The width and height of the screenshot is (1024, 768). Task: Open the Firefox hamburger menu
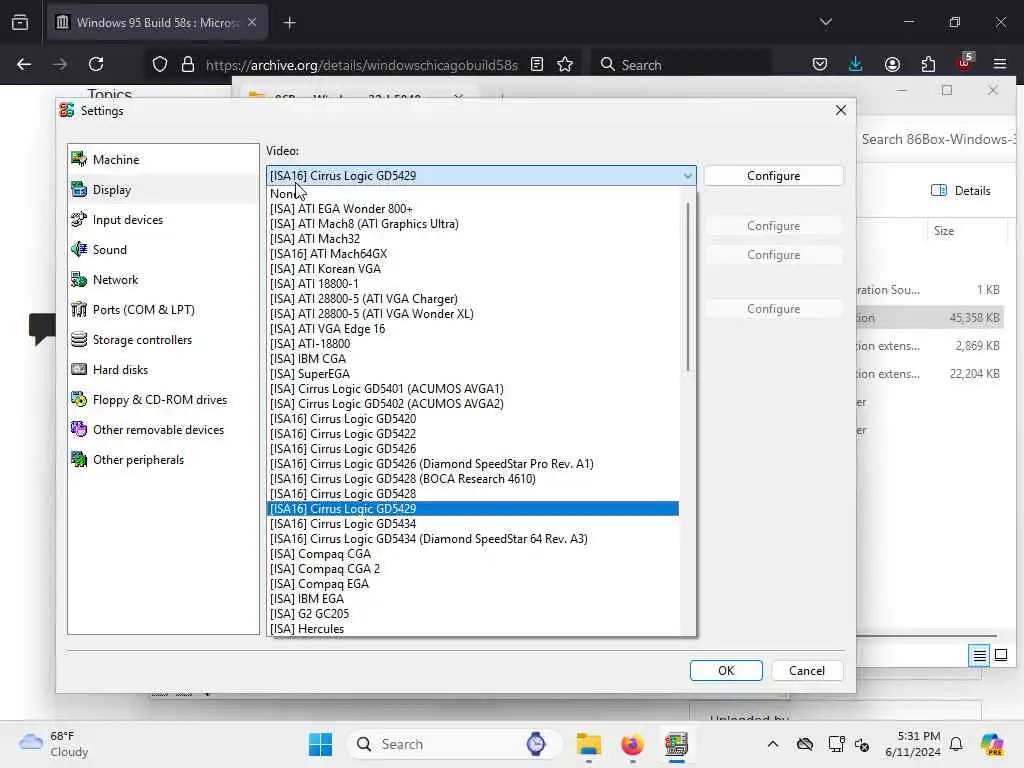(x=1000, y=64)
